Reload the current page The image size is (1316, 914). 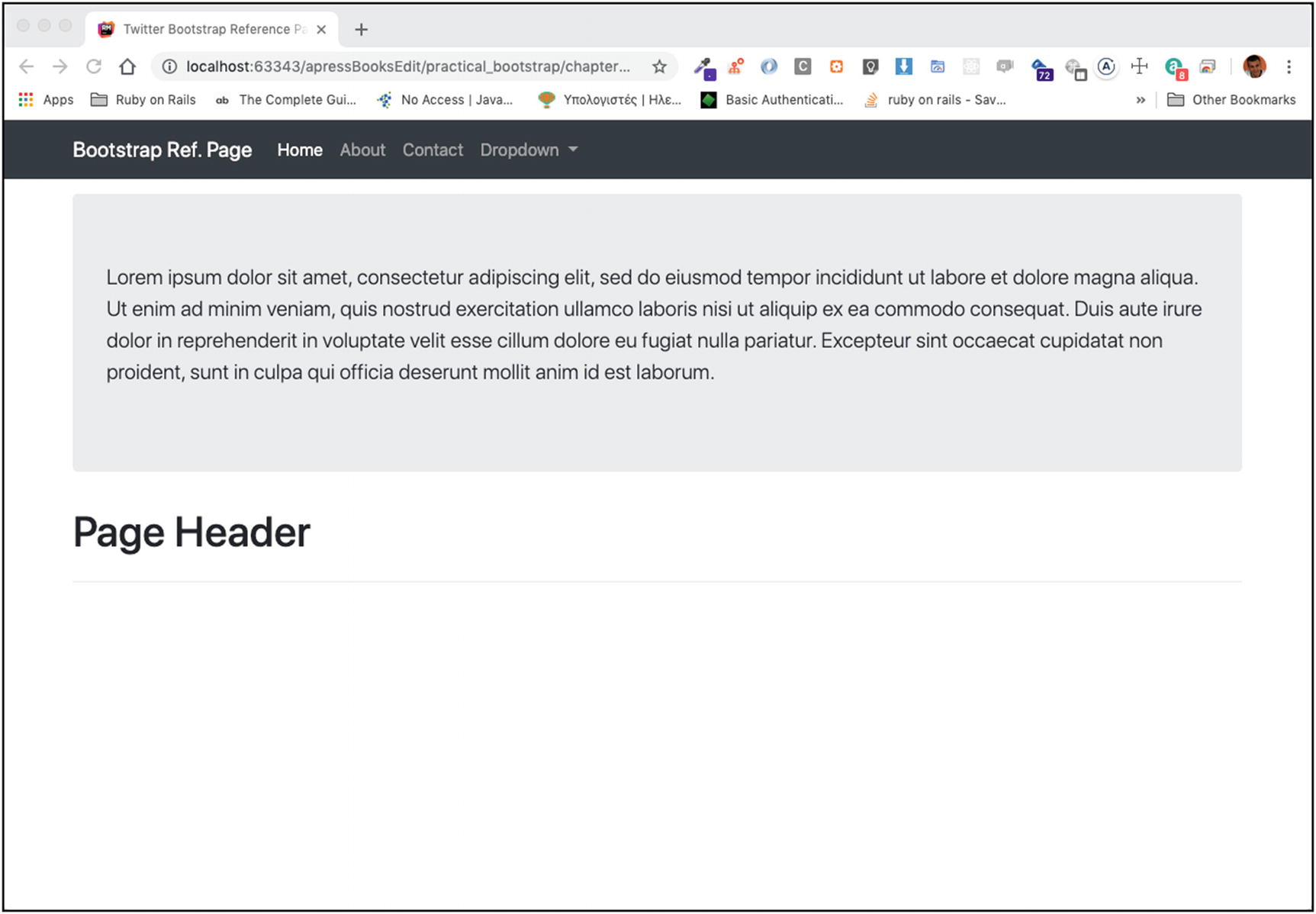(94, 67)
